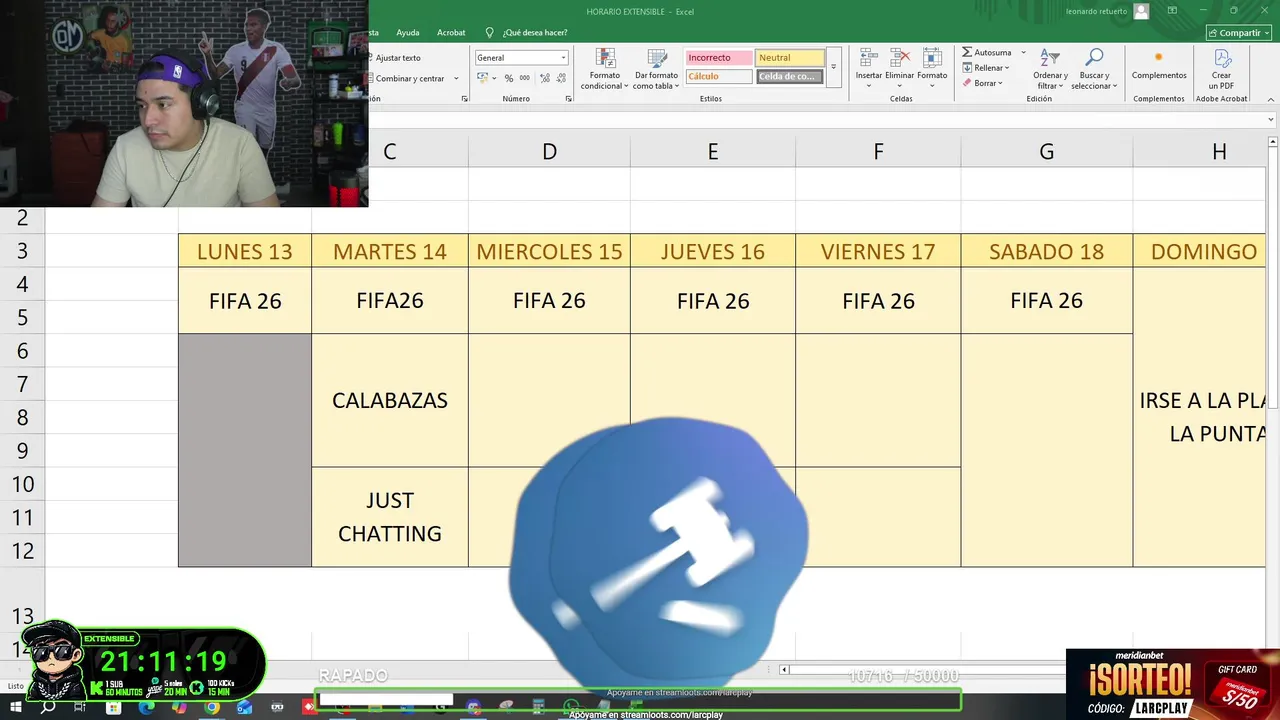This screenshot has height=720, width=1280.
Task: Apply the Incorrecto cell style
Action: point(718,58)
